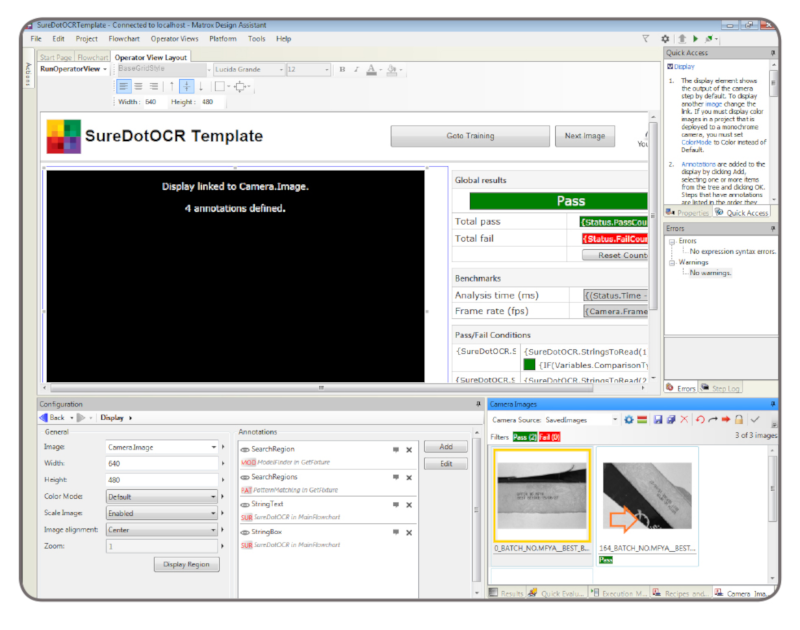Click the red-green bars icon in Camera Images
The height and width of the screenshot is (630, 800).
(642, 419)
